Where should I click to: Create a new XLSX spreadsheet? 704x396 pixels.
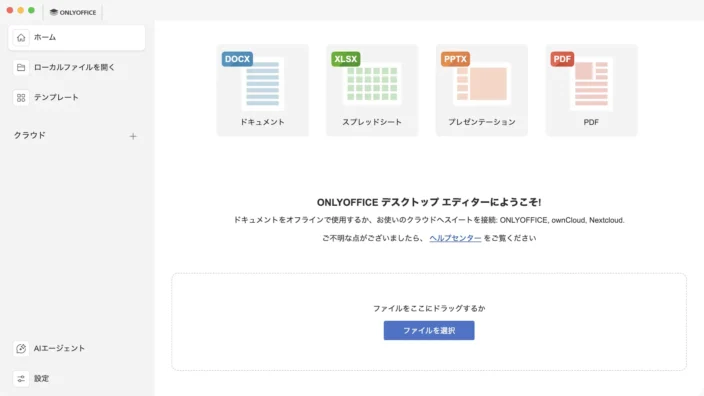coord(372,90)
